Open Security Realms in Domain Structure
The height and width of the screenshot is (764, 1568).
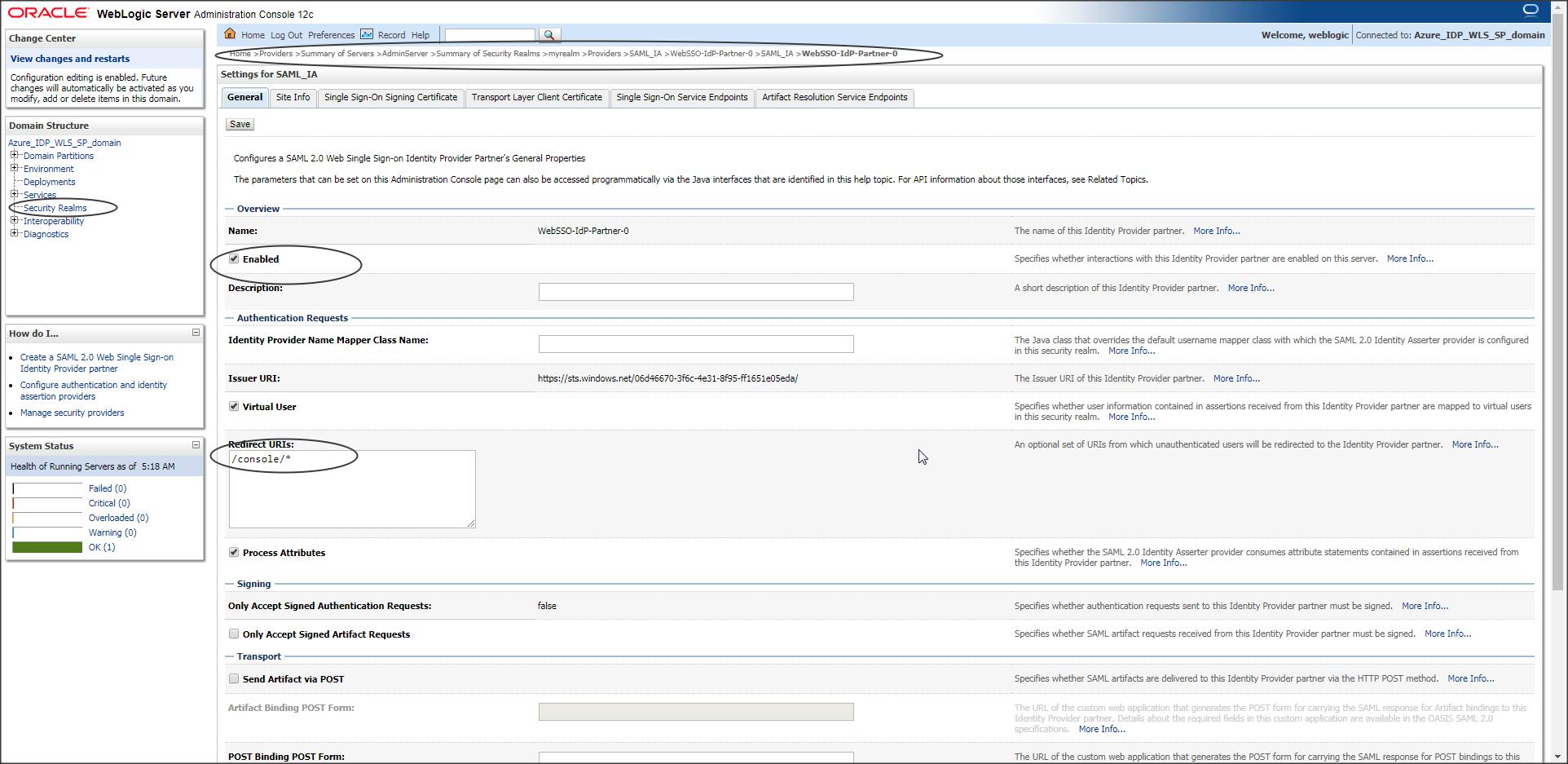[x=55, y=208]
